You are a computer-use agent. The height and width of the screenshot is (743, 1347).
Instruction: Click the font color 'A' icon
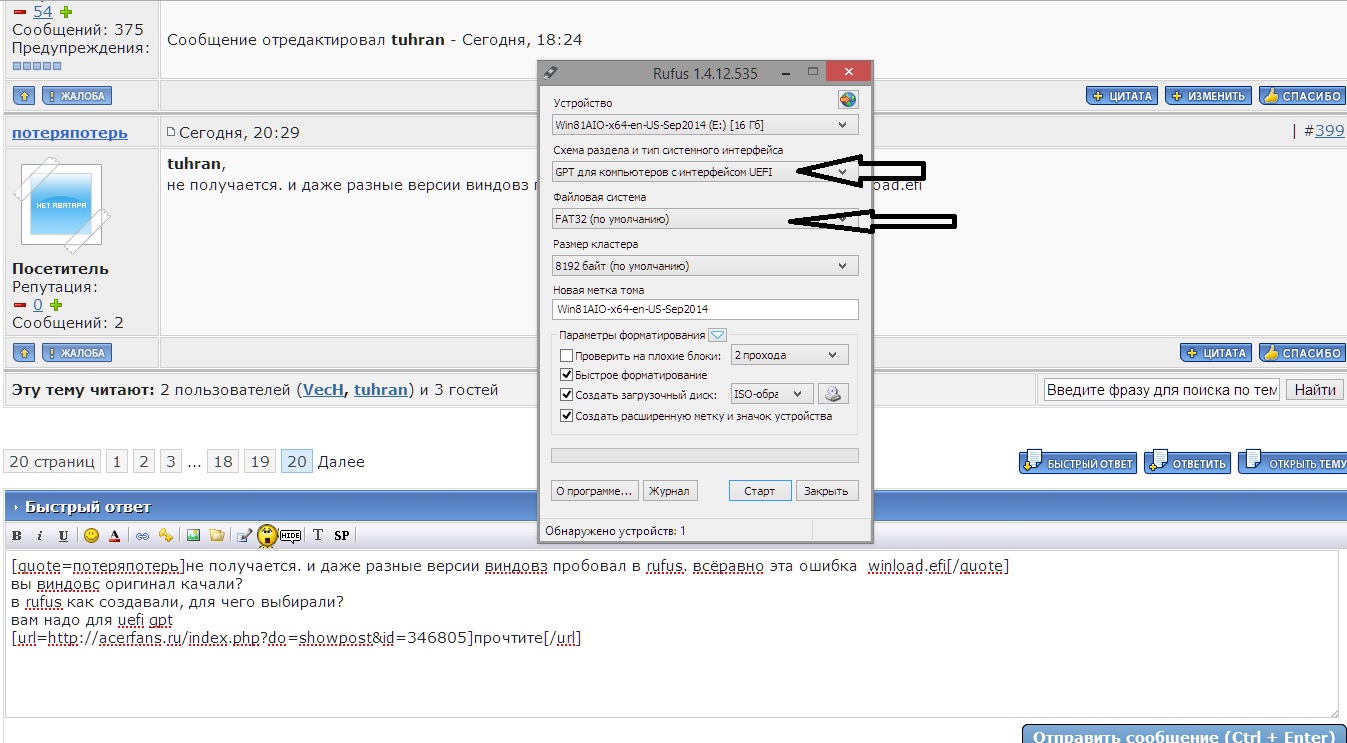[115, 536]
